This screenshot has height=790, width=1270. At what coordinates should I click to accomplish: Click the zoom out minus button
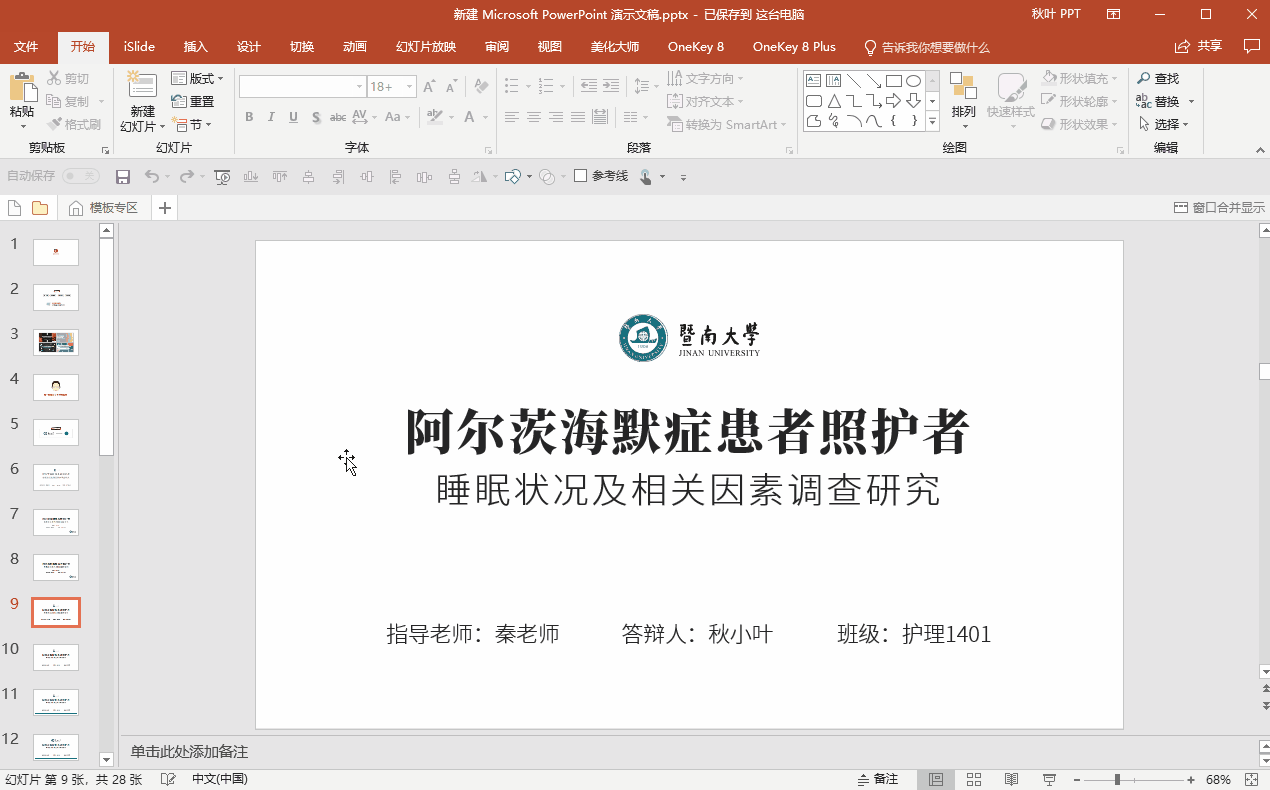[x=1078, y=779]
